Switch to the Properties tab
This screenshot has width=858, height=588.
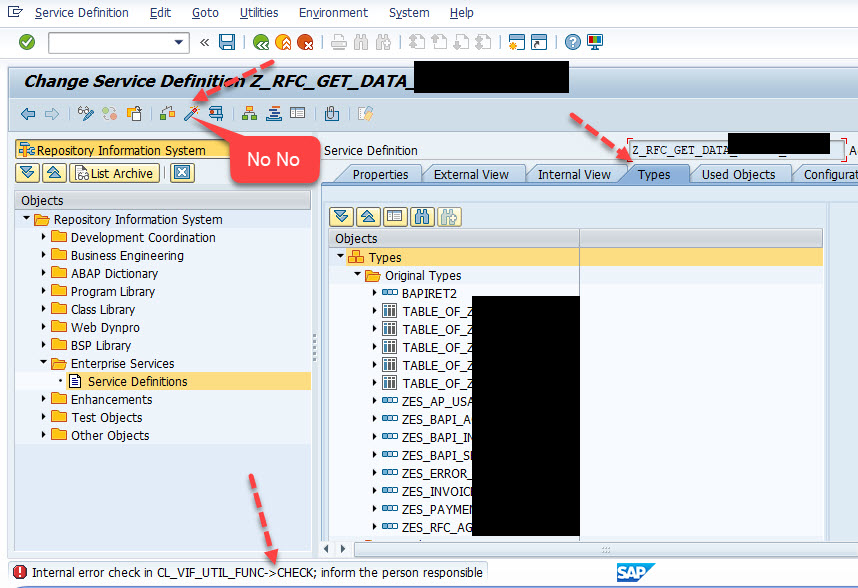(380, 174)
